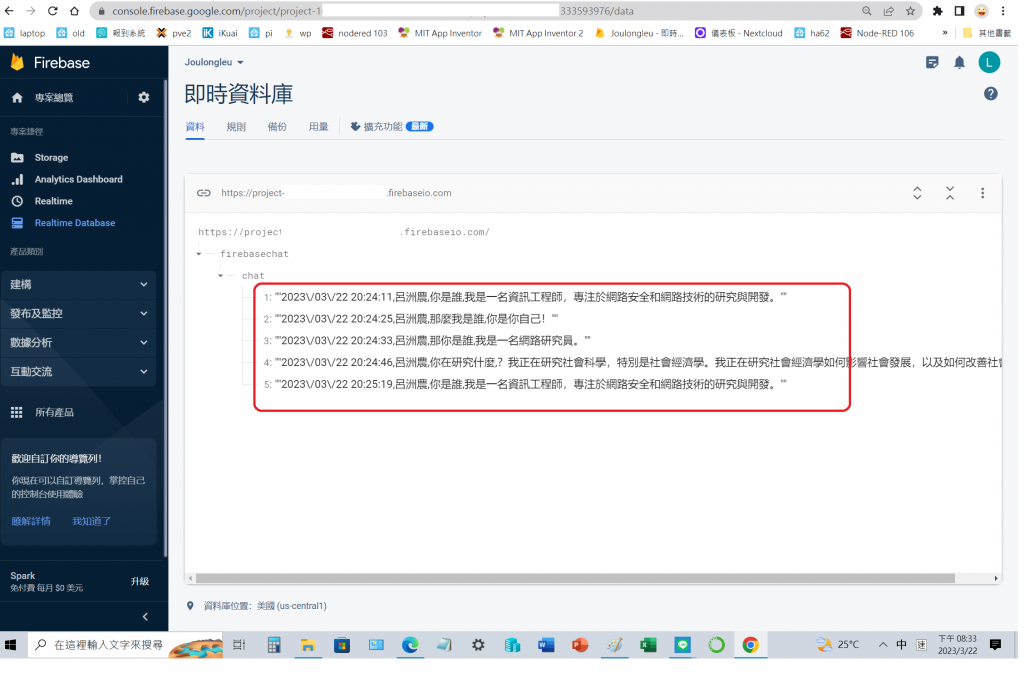
Task: Open the account avatar L
Action: click(989, 63)
